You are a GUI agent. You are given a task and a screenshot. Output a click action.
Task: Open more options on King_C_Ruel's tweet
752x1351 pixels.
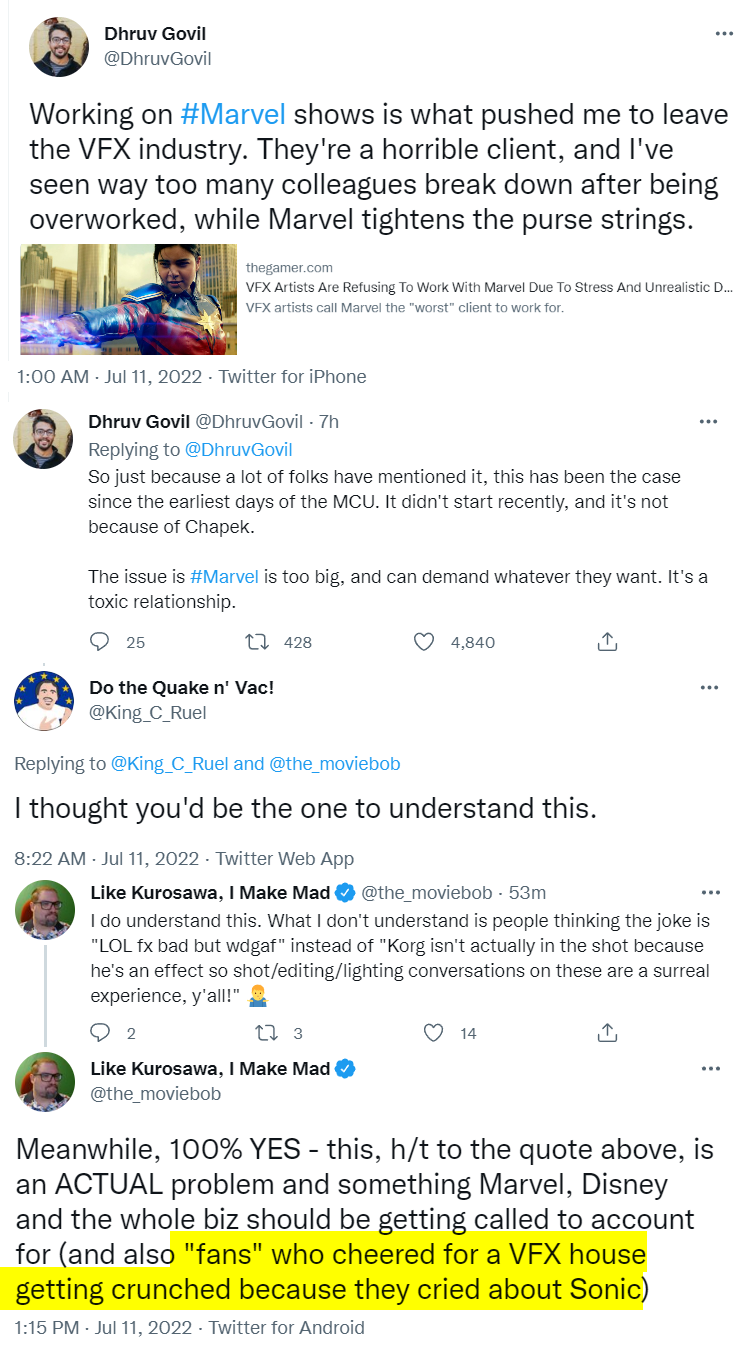point(709,689)
